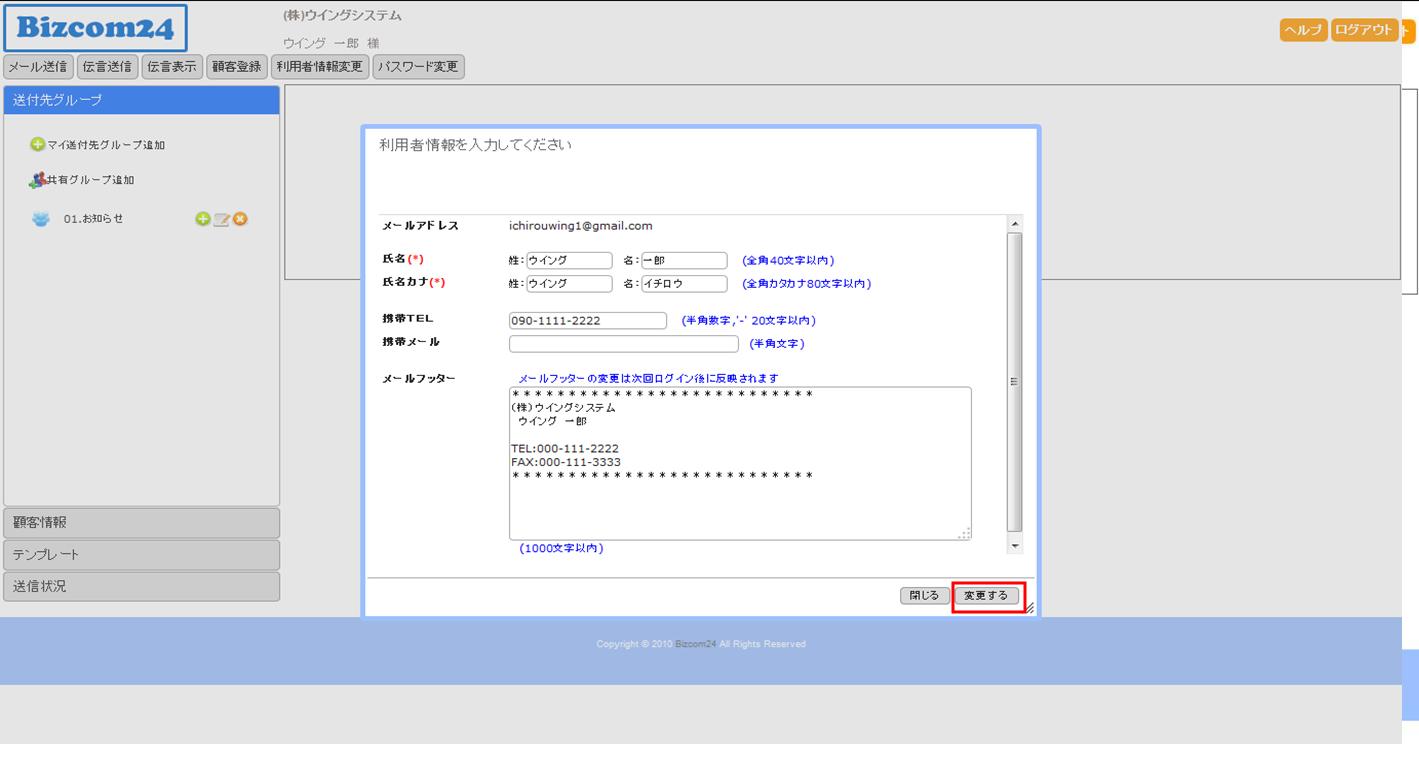Click the Bizcom24 logo
This screenshot has height=783, width=1419.
(x=95, y=28)
